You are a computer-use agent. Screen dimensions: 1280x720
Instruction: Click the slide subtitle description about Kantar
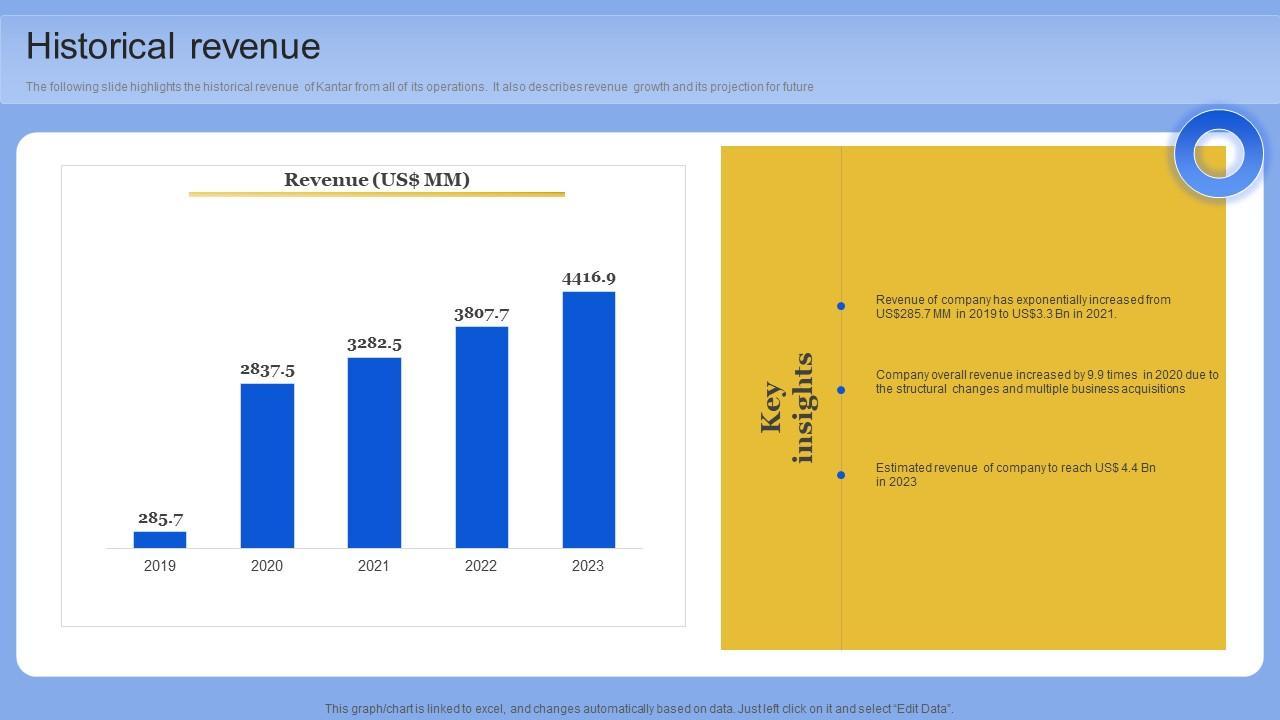419,87
